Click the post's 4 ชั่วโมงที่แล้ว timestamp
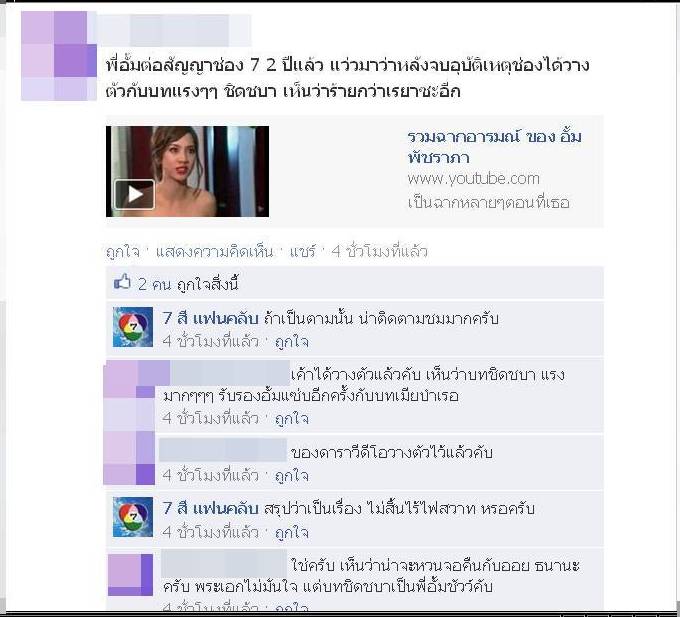The width and height of the screenshot is (680, 617). click(379, 251)
